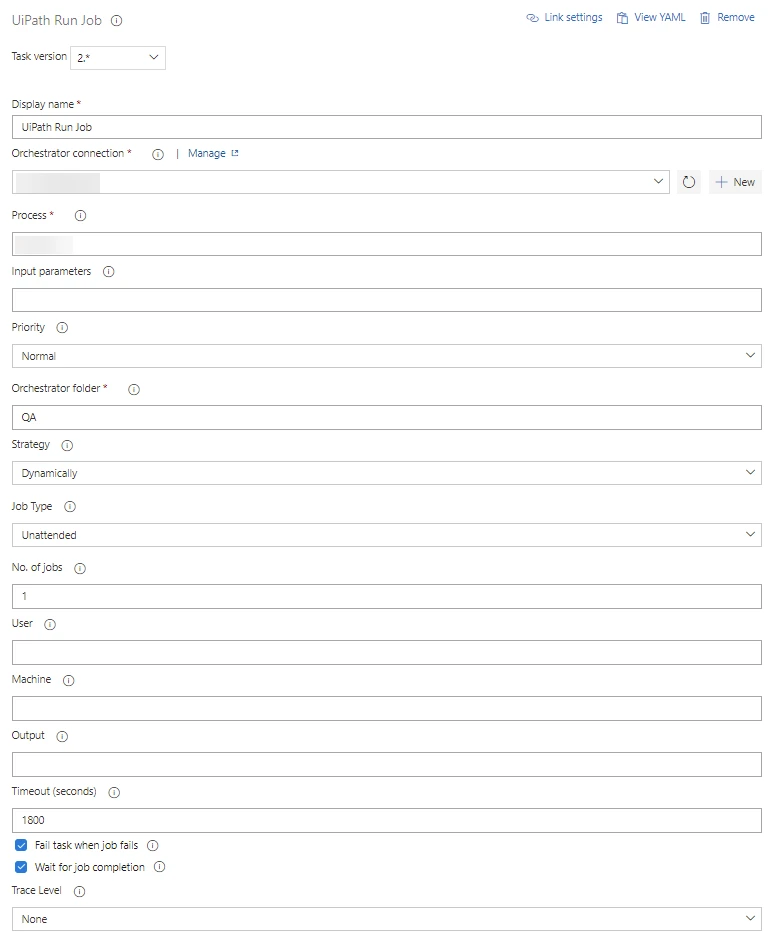
Task: Open the Job Type dropdown
Action: coord(387,535)
